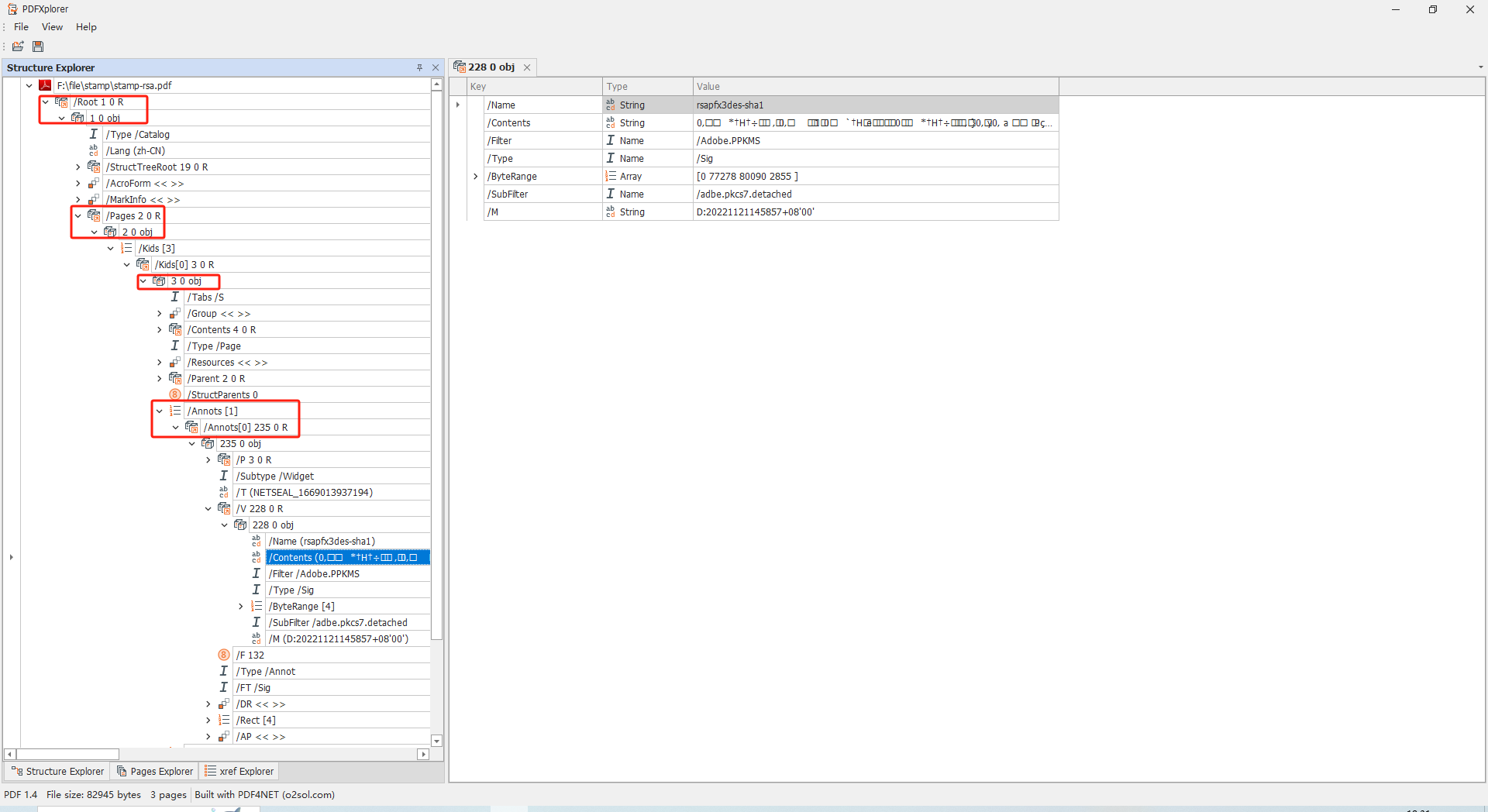Collapse the /Kids [3] node
1488x812 pixels.
point(110,248)
